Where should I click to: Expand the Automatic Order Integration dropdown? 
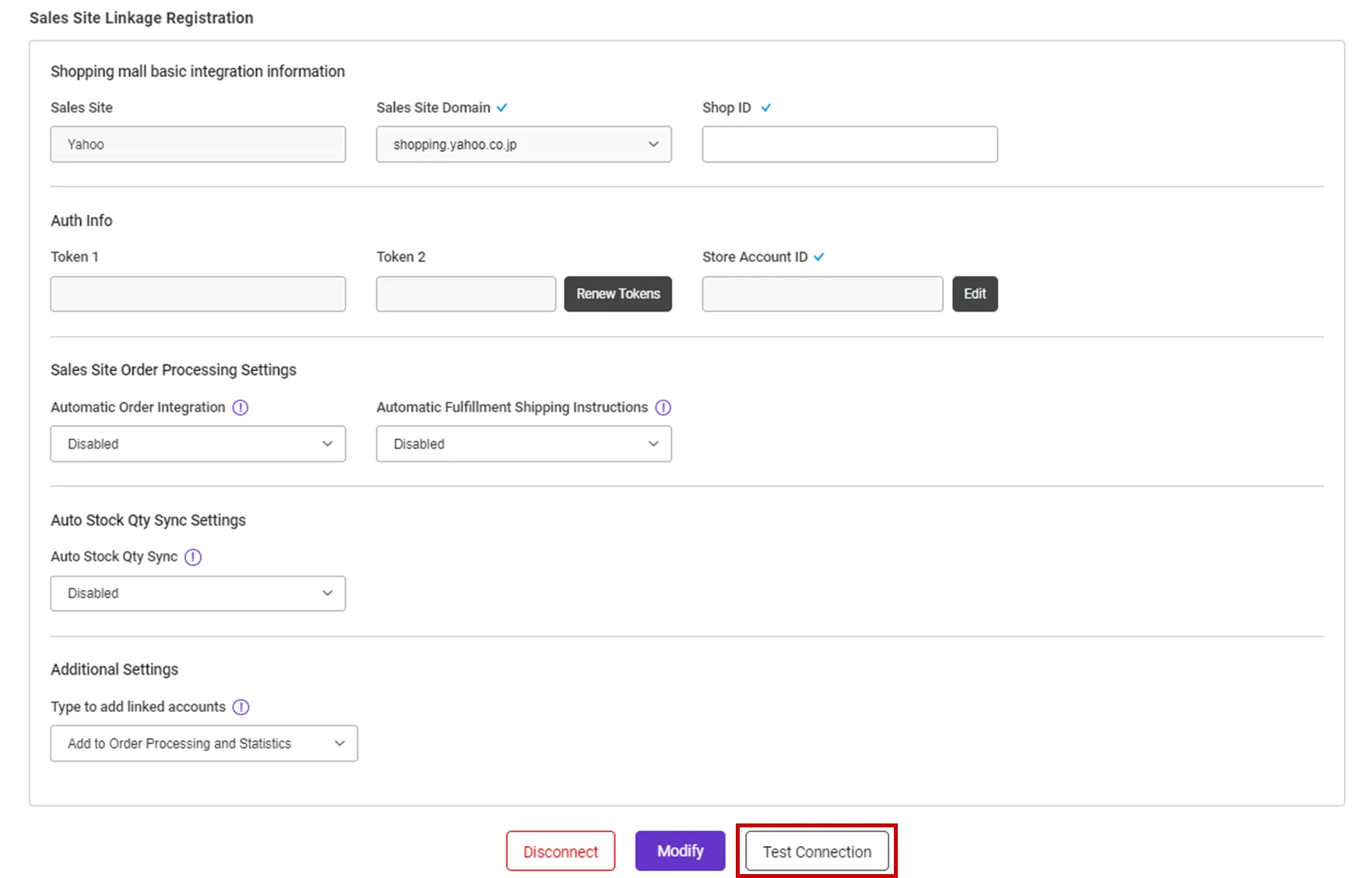[x=198, y=444]
